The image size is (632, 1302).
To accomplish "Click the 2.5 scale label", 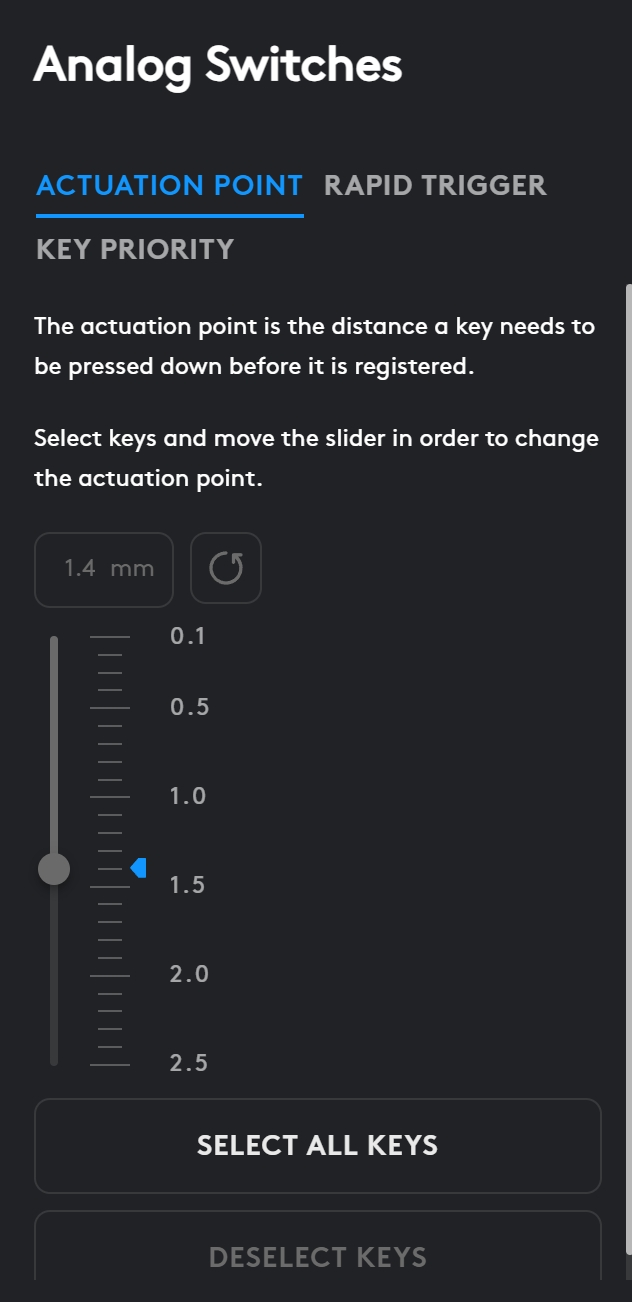I will click(x=189, y=1063).
